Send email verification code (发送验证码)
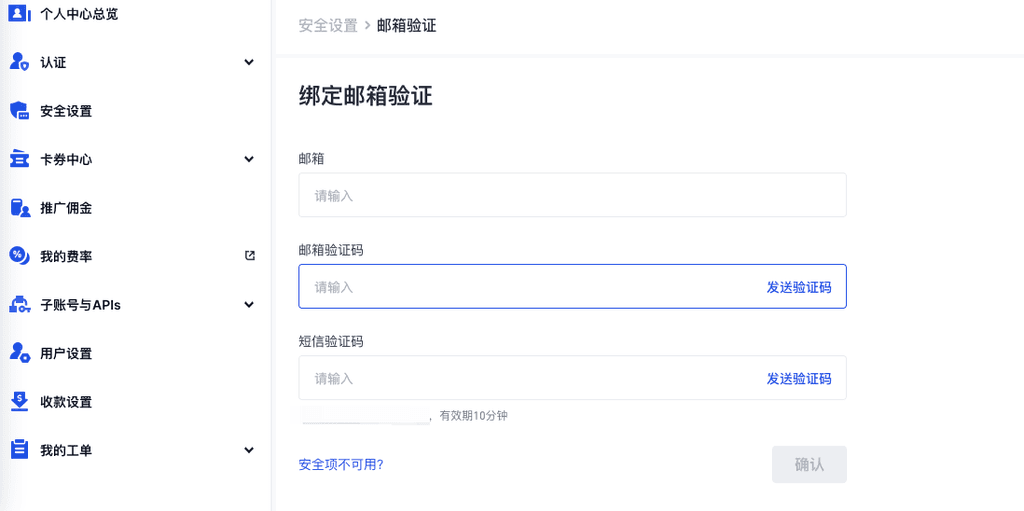This screenshot has height=511, width=1024. 798,287
